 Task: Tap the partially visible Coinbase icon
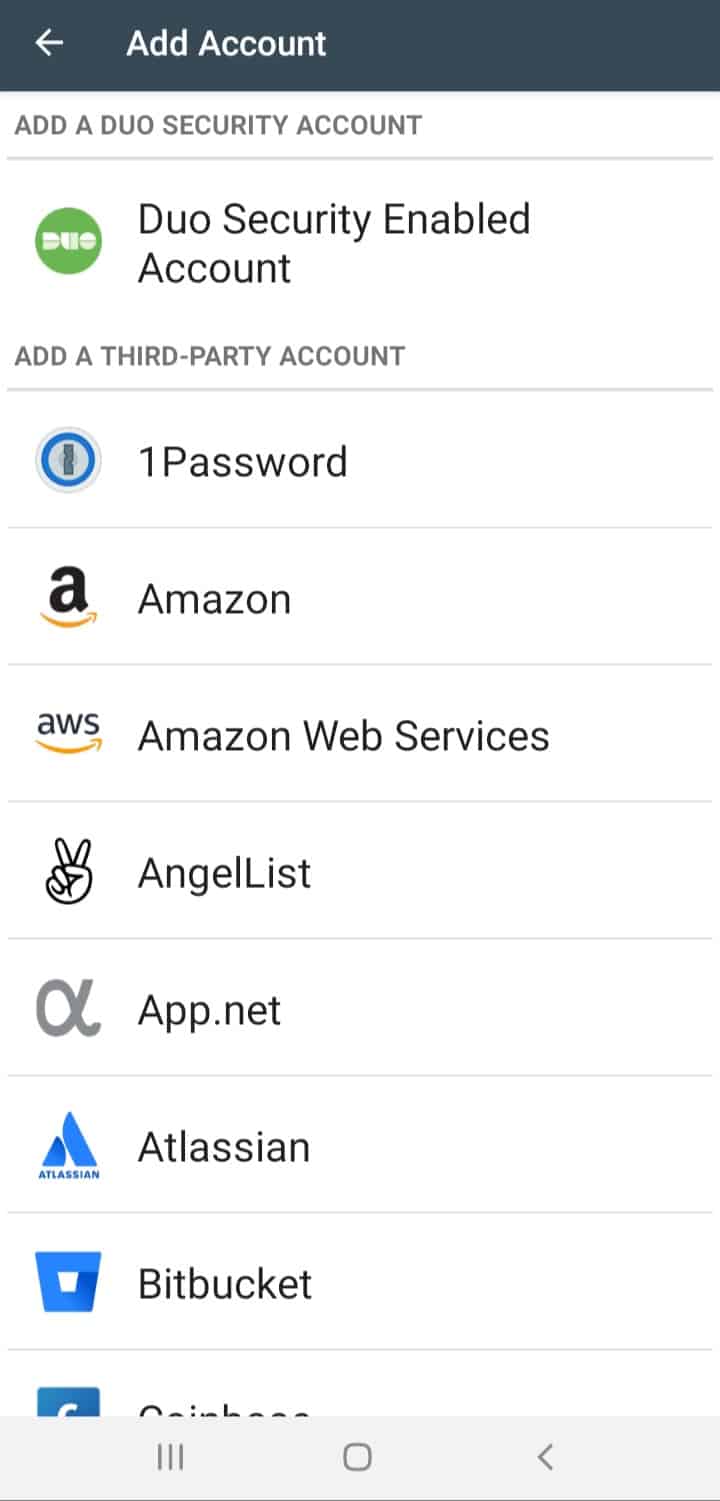(x=68, y=1400)
